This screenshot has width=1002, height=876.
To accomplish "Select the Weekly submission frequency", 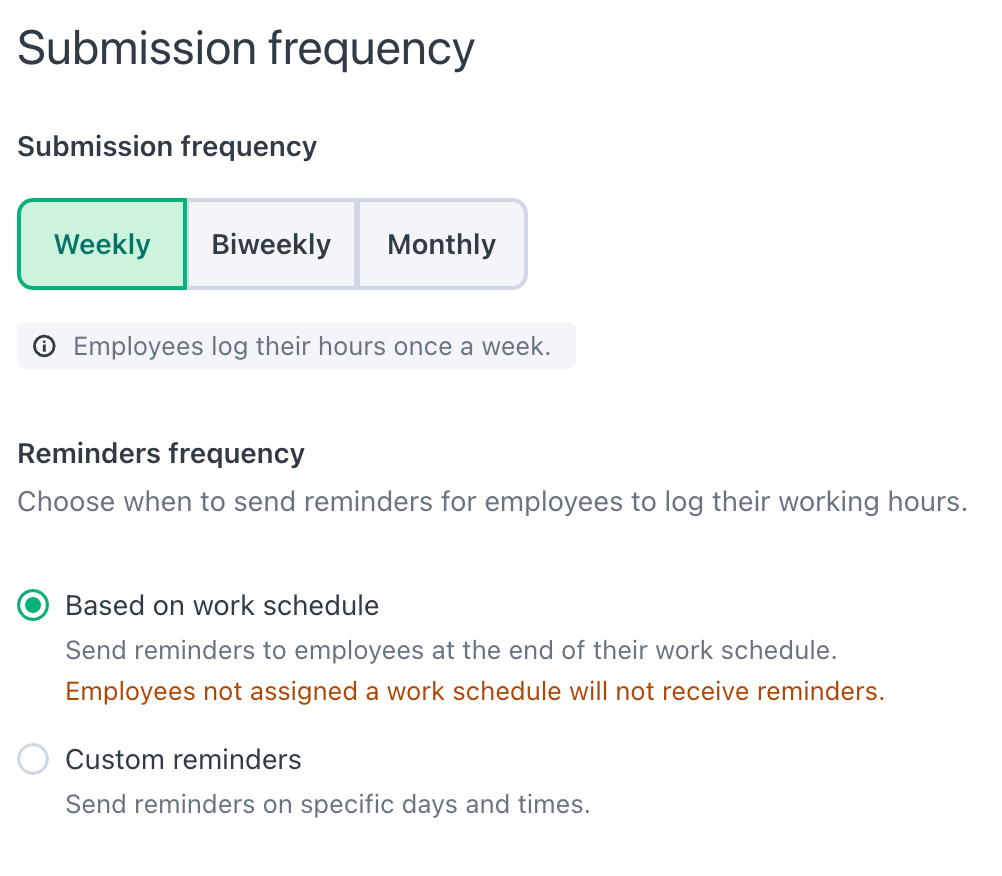I will pyautogui.click(x=102, y=244).
